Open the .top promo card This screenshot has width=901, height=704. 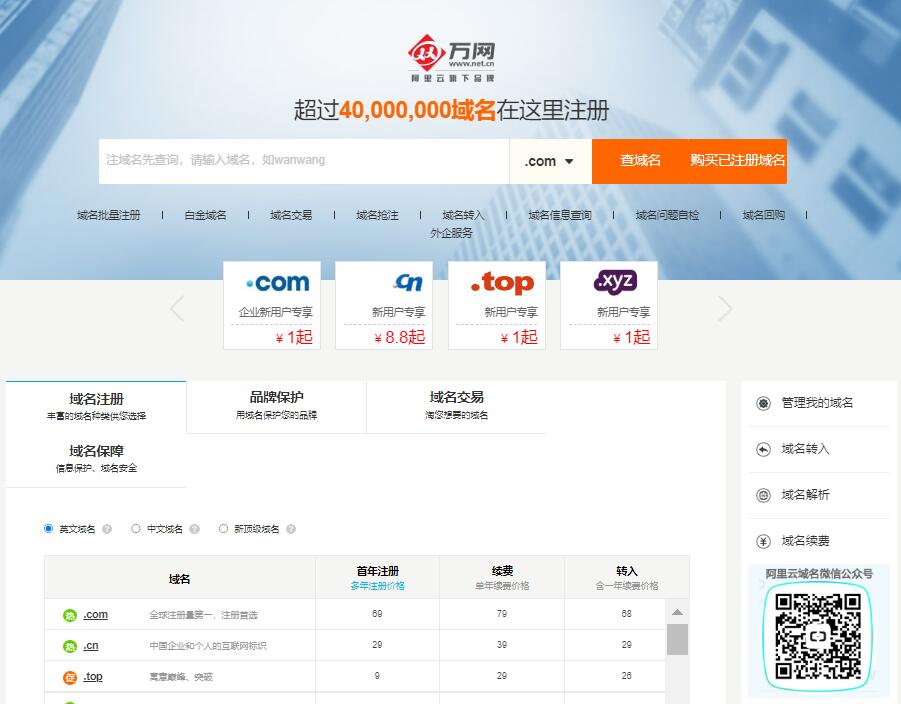click(496, 305)
